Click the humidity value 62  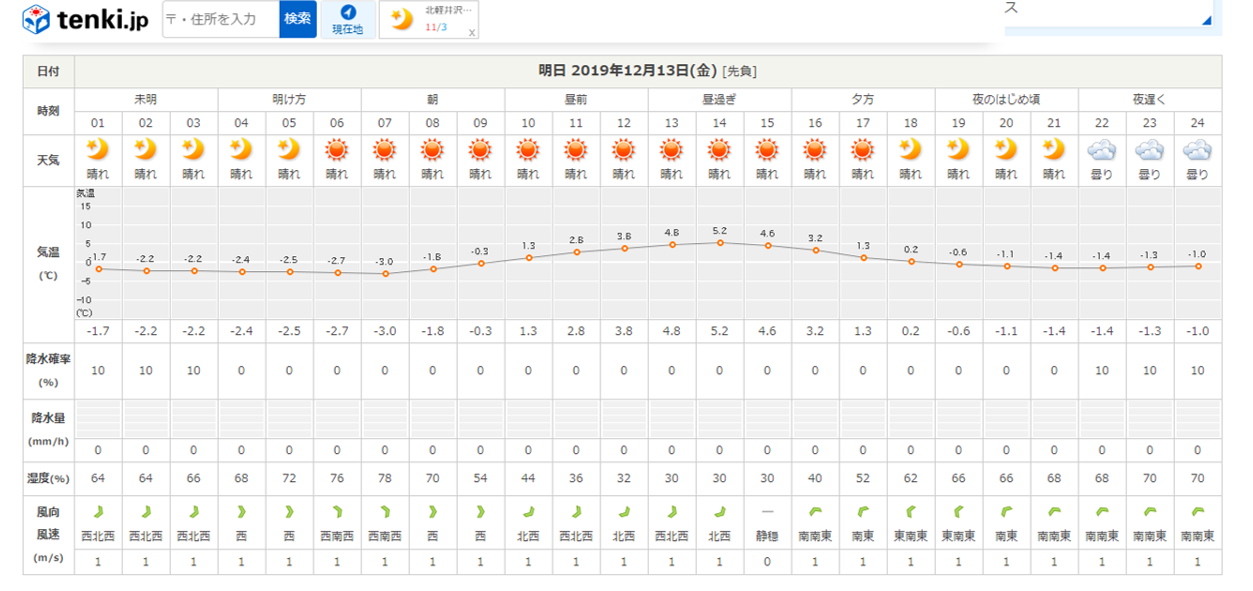[910, 477]
